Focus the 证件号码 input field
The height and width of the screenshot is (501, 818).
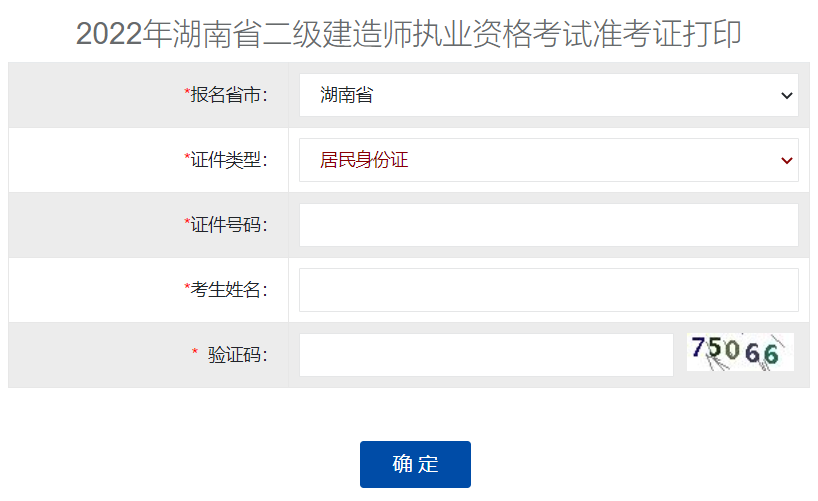click(x=549, y=225)
